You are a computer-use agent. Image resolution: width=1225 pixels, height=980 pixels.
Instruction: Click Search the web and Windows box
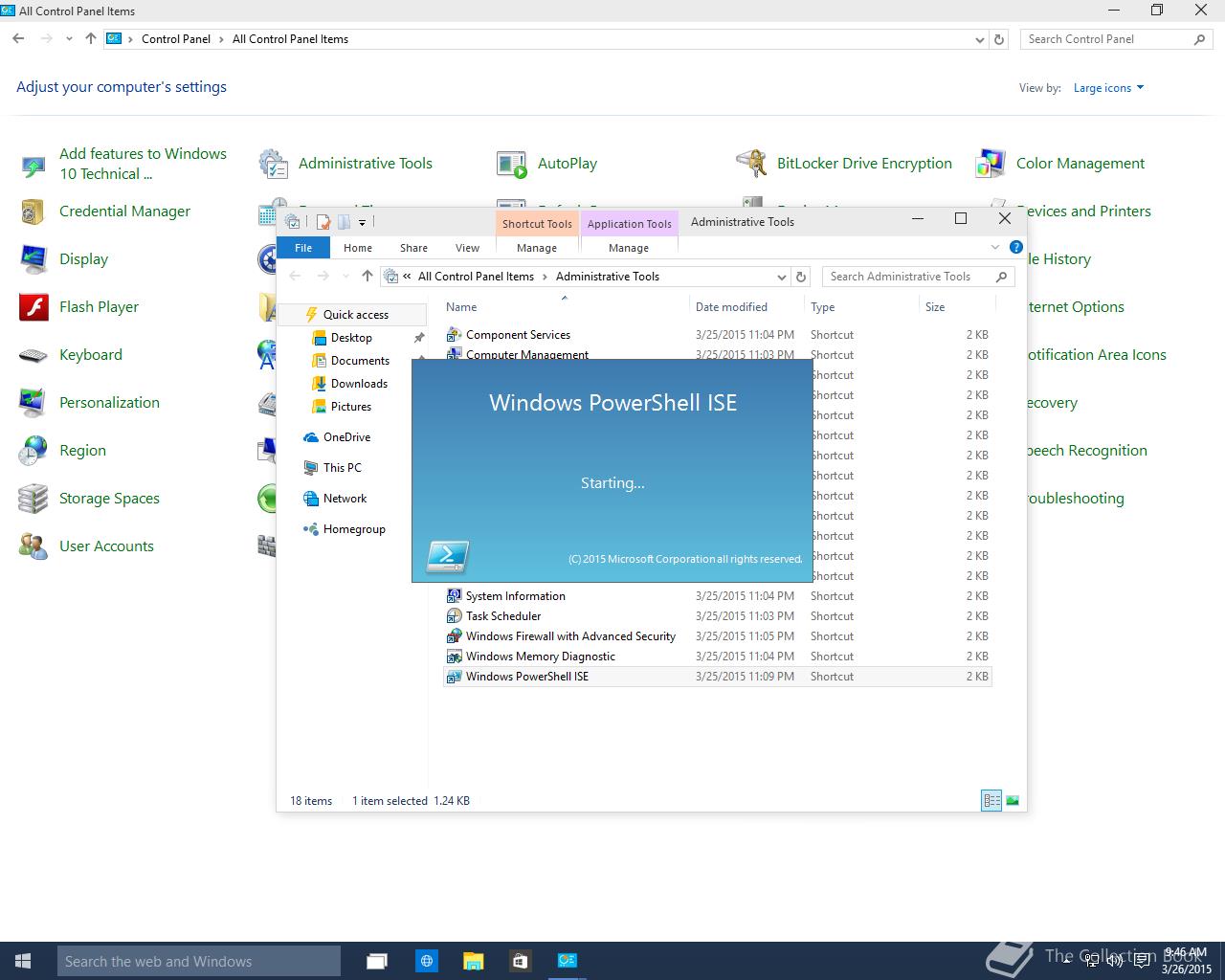tap(199, 961)
